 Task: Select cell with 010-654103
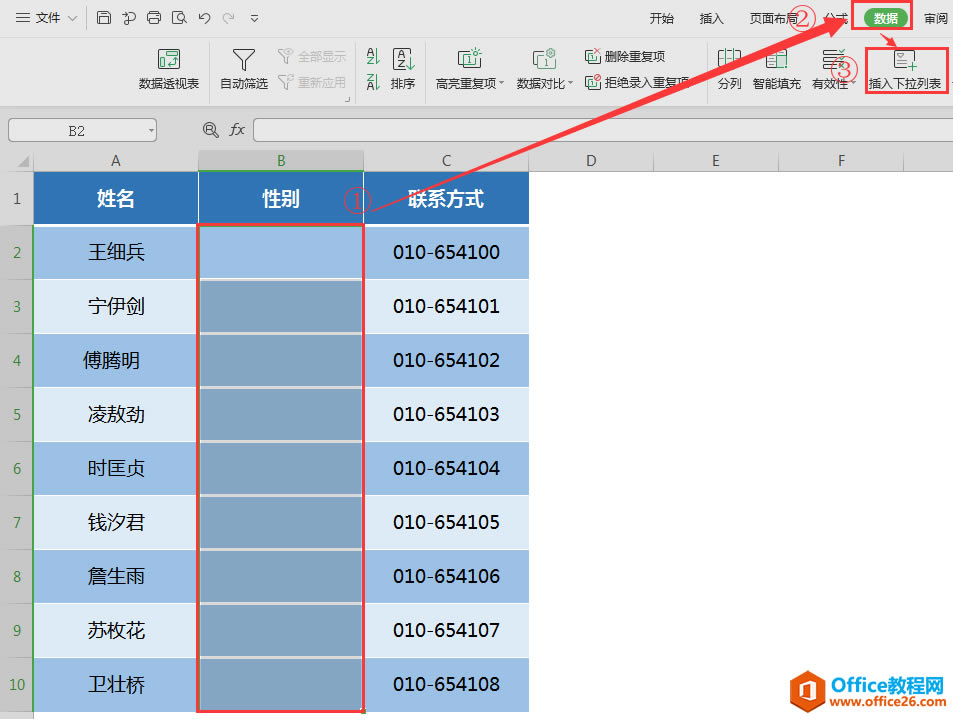[446, 415]
